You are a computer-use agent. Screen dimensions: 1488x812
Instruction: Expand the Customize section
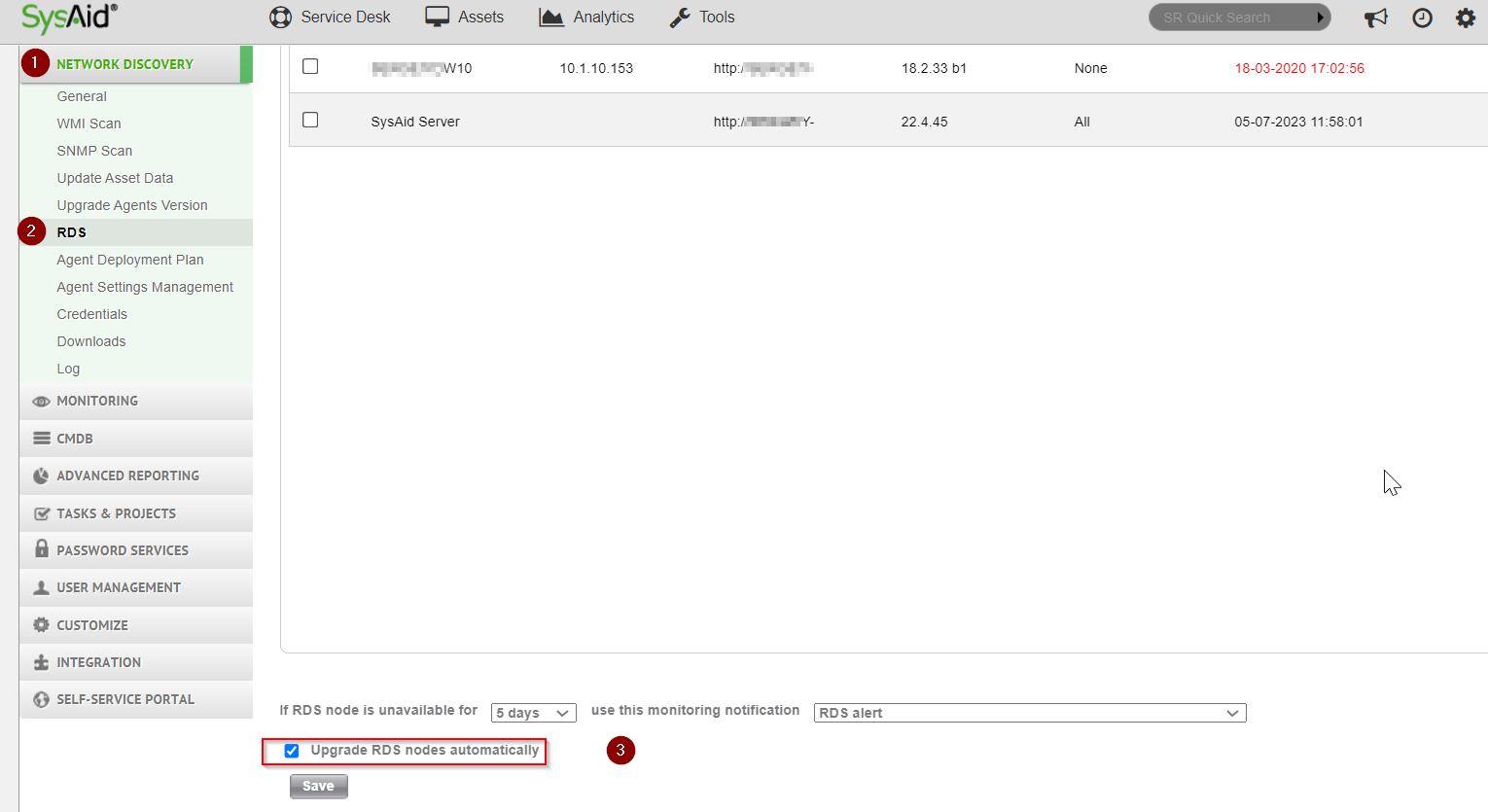click(136, 625)
